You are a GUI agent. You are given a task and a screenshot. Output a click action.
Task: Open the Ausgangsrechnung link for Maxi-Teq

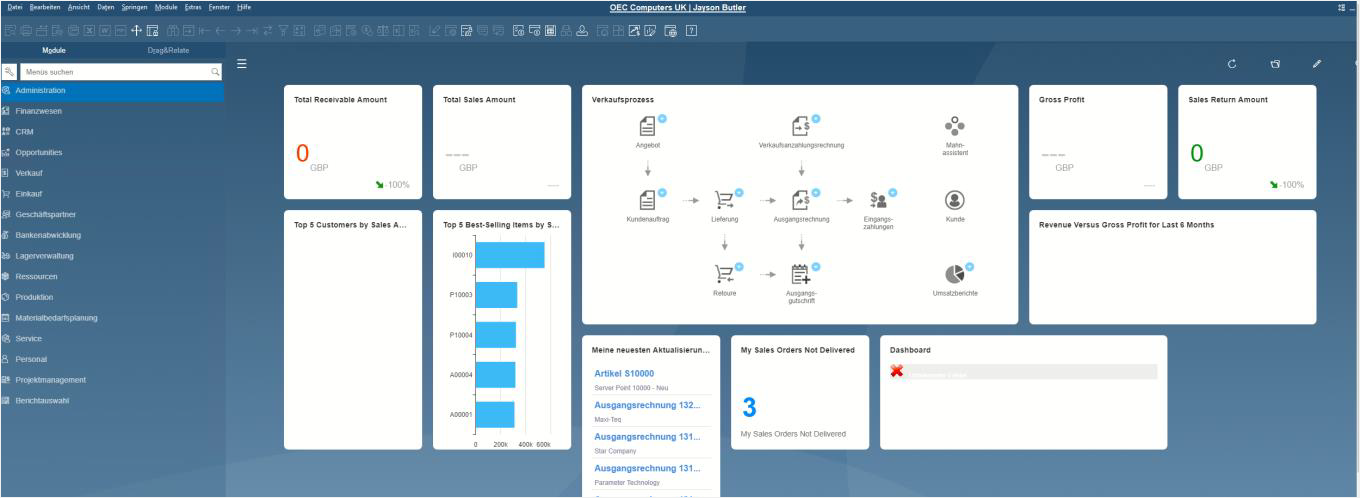point(647,405)
